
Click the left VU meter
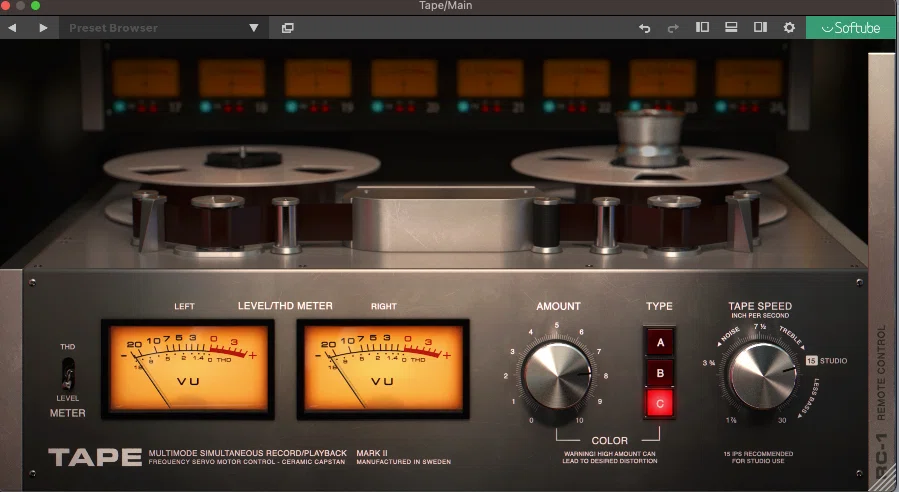point(188,369)
